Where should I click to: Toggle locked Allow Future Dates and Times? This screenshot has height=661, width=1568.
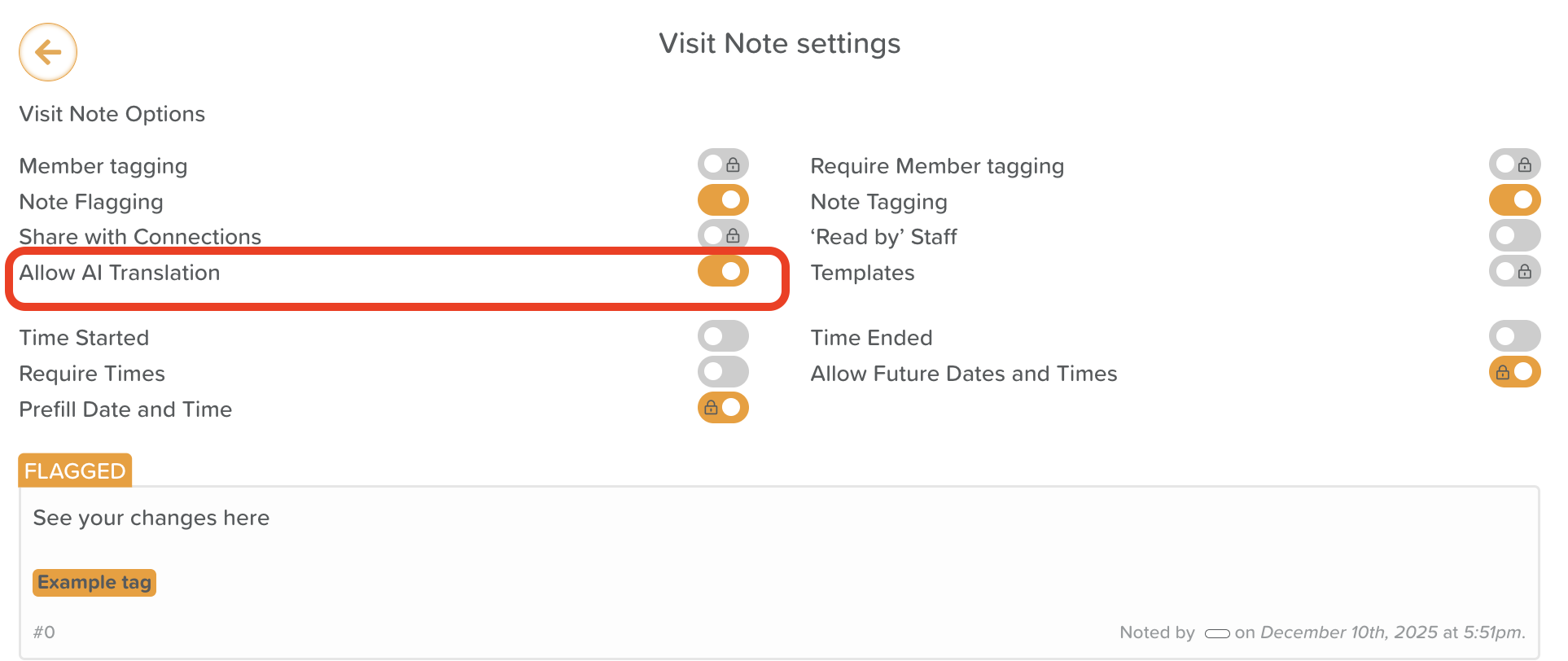coord(1514,372)
